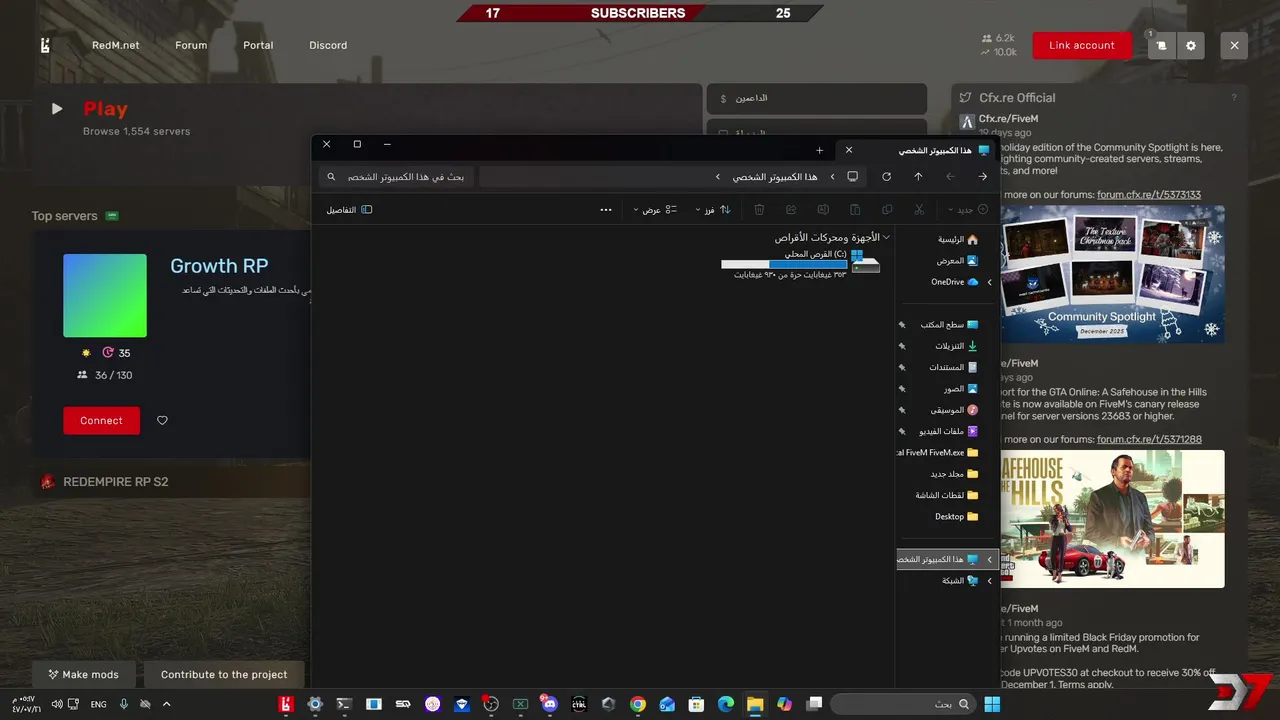Viewport: 1280px width, 720px height.
Task: Click the search magnifier icon in Explorer
Action: [332, 177]
